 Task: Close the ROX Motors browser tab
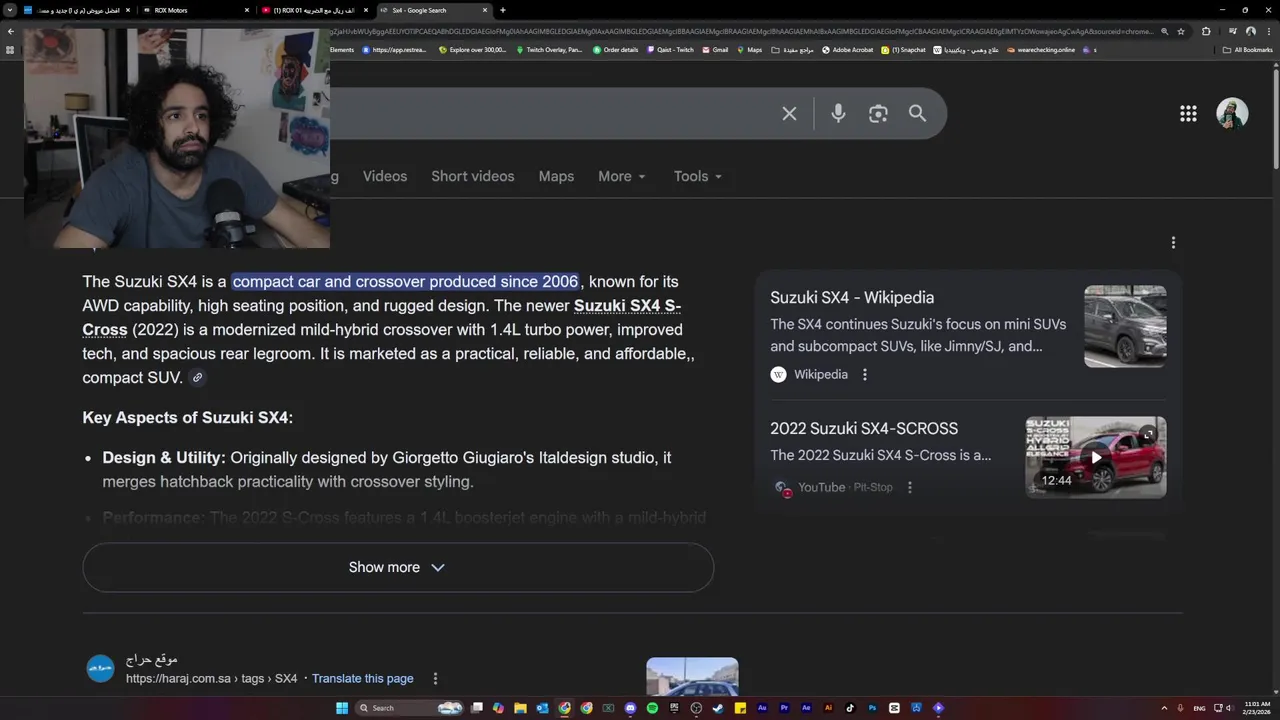pyautogui.click(x=246, y=10)
